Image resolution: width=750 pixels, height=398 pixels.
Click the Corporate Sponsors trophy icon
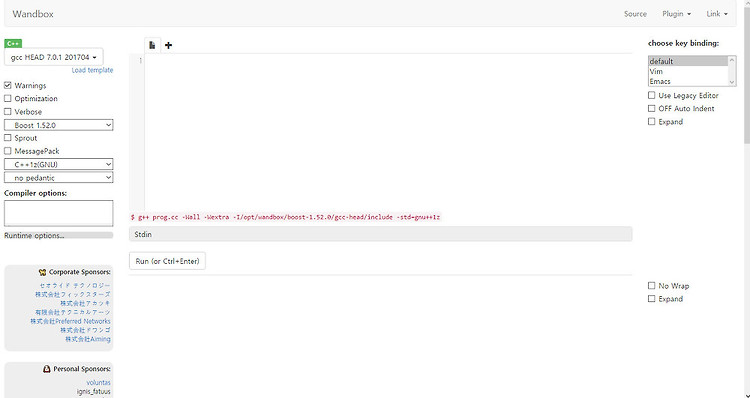(43, 272)
